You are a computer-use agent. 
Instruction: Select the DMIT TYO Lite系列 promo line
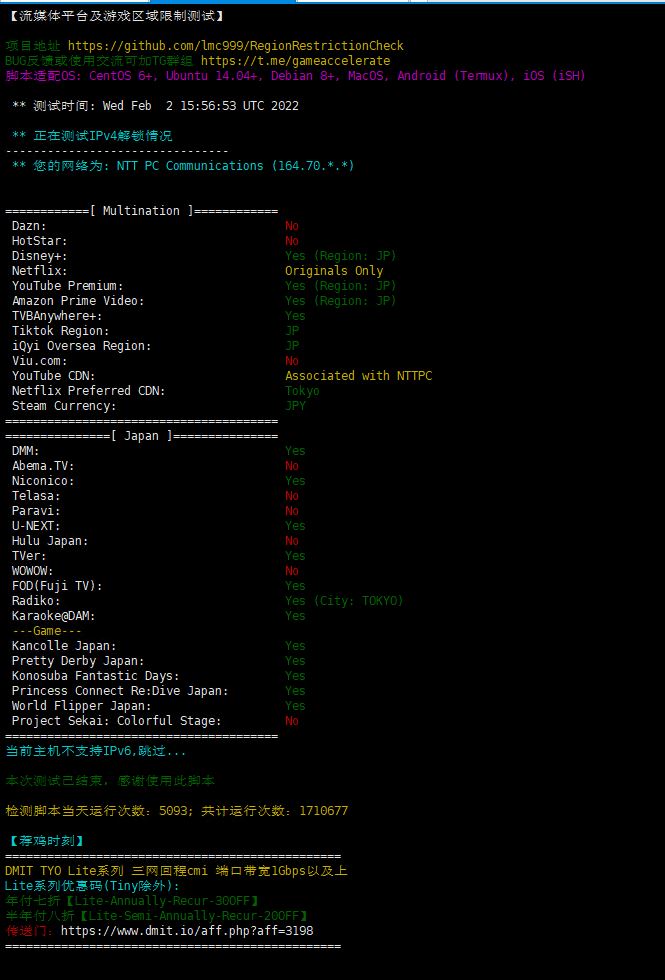click(x=176, y=871)
